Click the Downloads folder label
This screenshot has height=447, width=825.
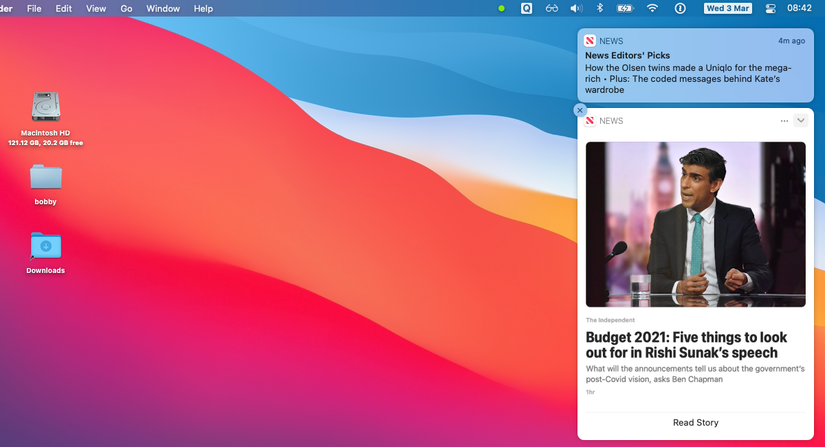click(x=46, y=270)
